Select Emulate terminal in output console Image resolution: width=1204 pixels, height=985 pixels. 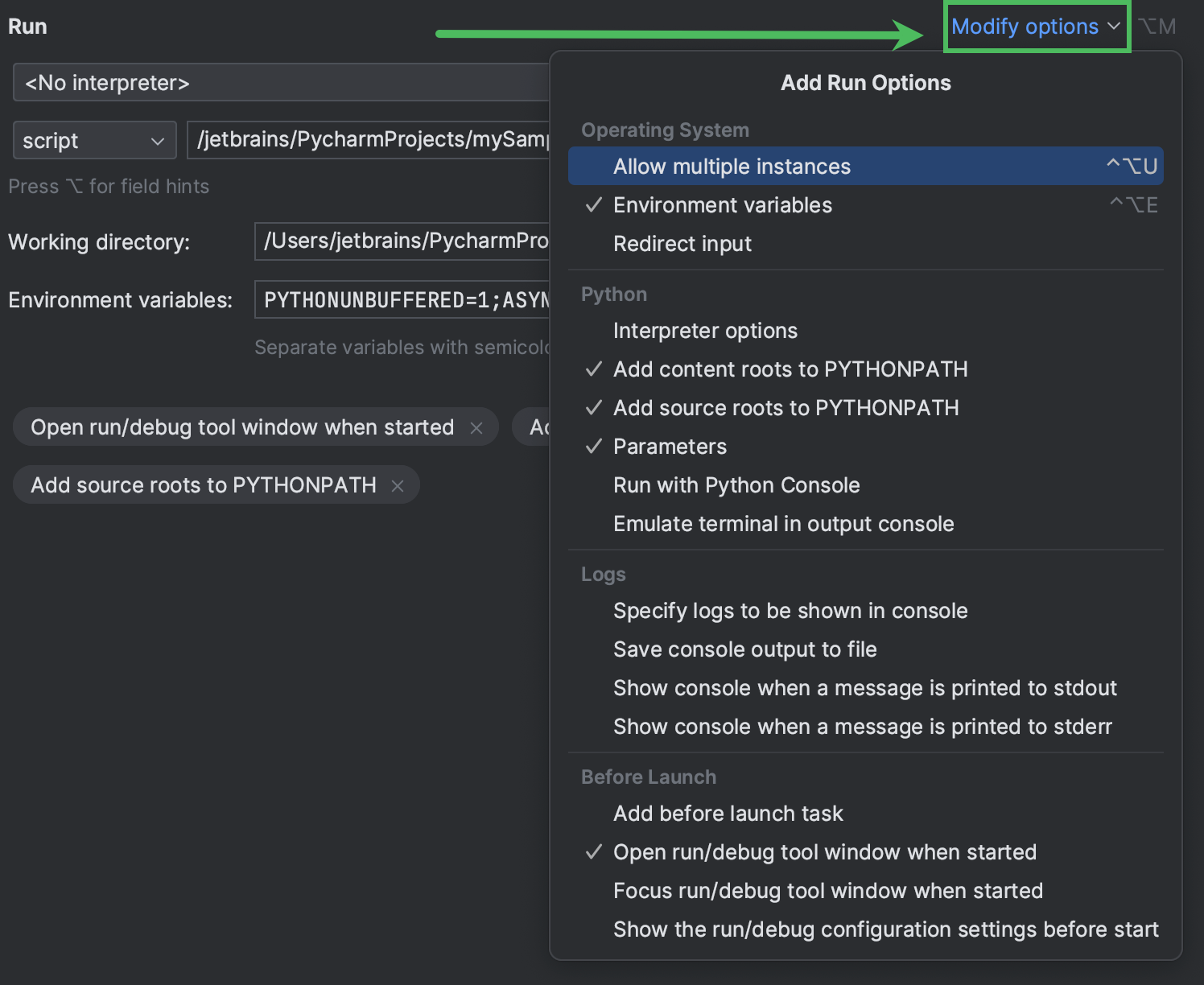click(x=783, y=523)
